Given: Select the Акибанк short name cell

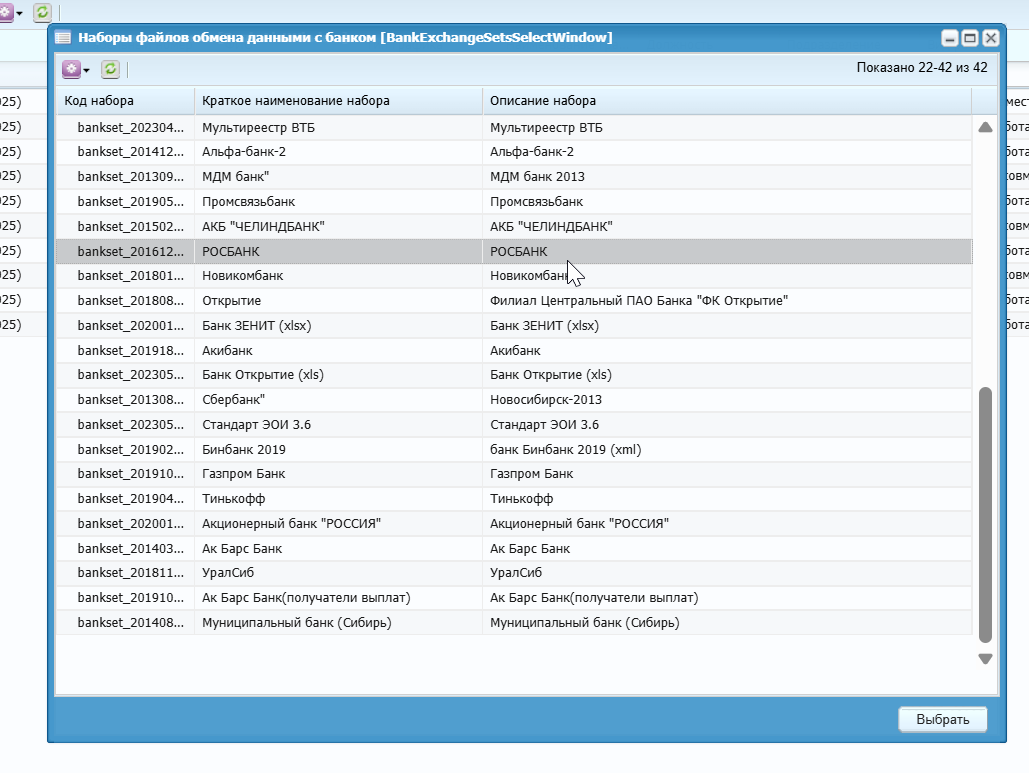Looking at the screenshot, I should tap(338, 351).
